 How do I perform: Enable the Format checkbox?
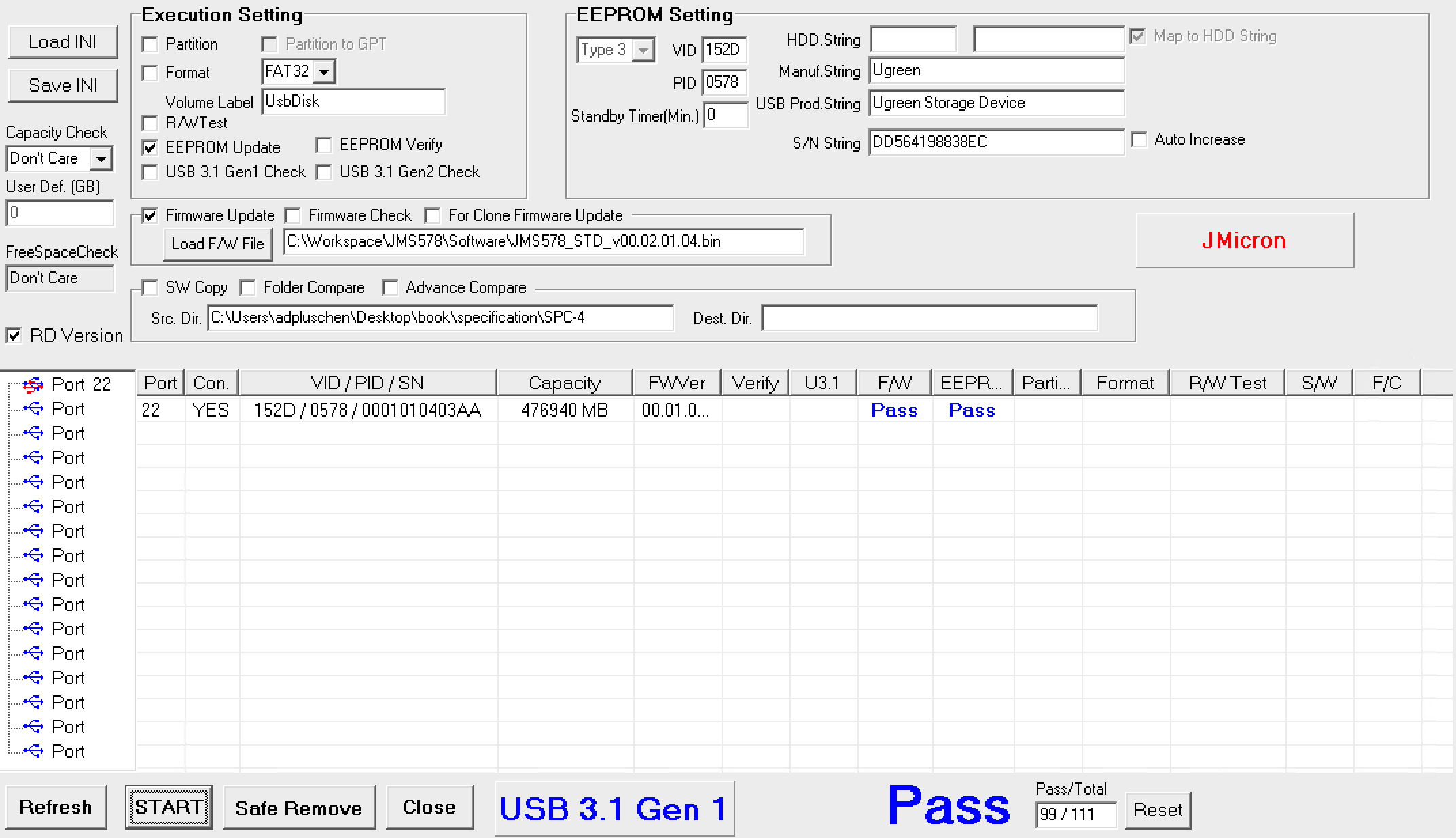click(150, 73)
